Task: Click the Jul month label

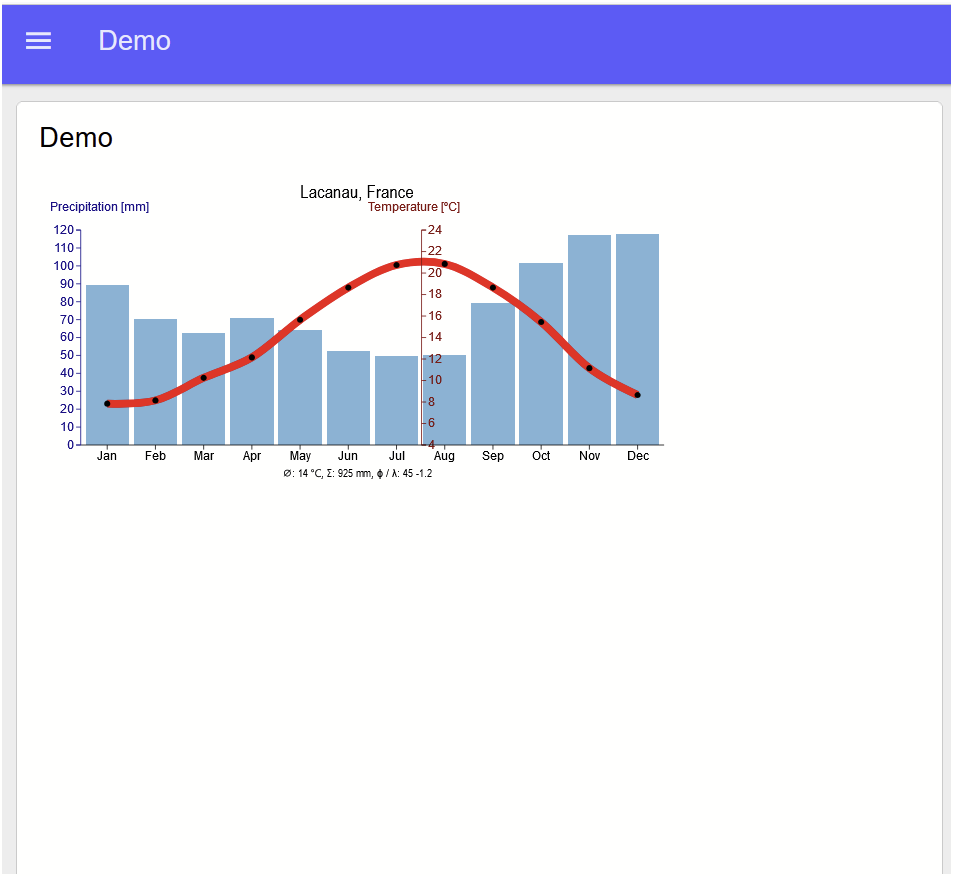Action: 397,456
